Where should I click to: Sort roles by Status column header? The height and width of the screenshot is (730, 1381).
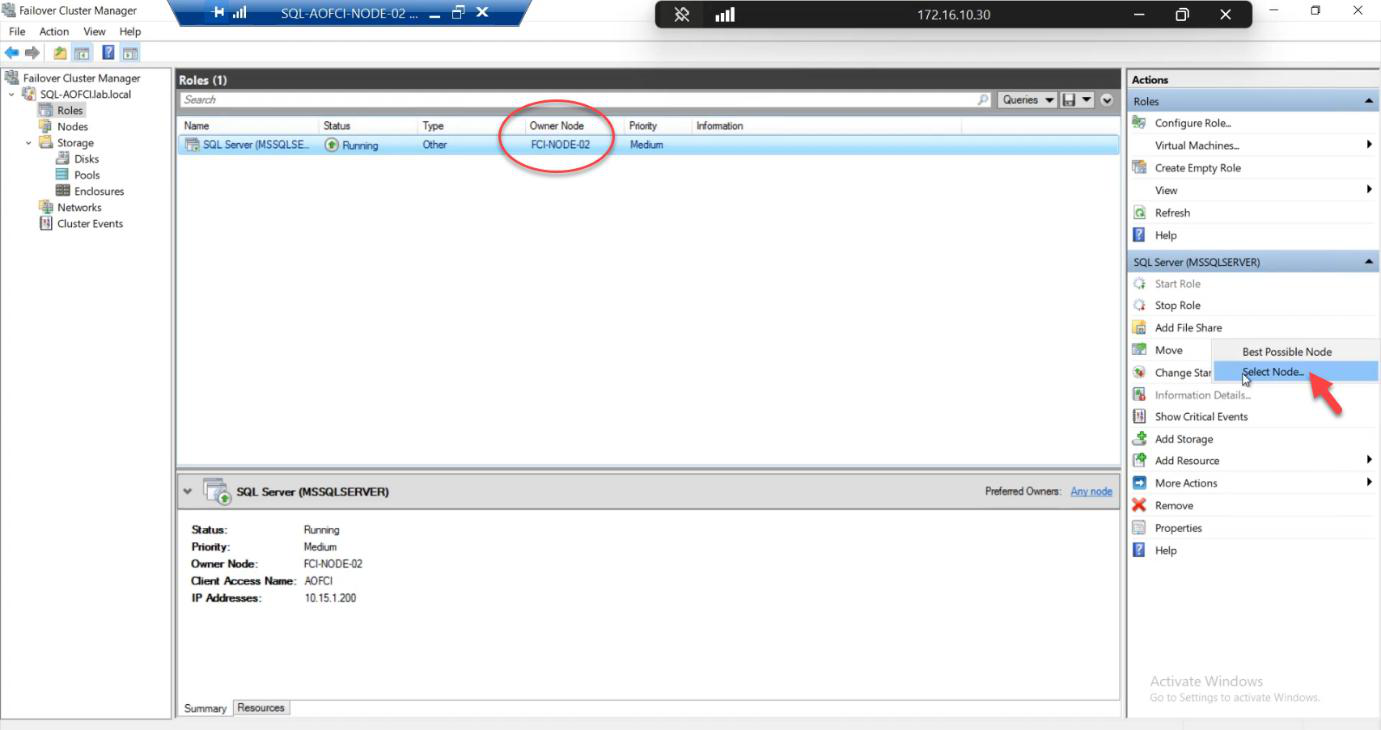367,126
